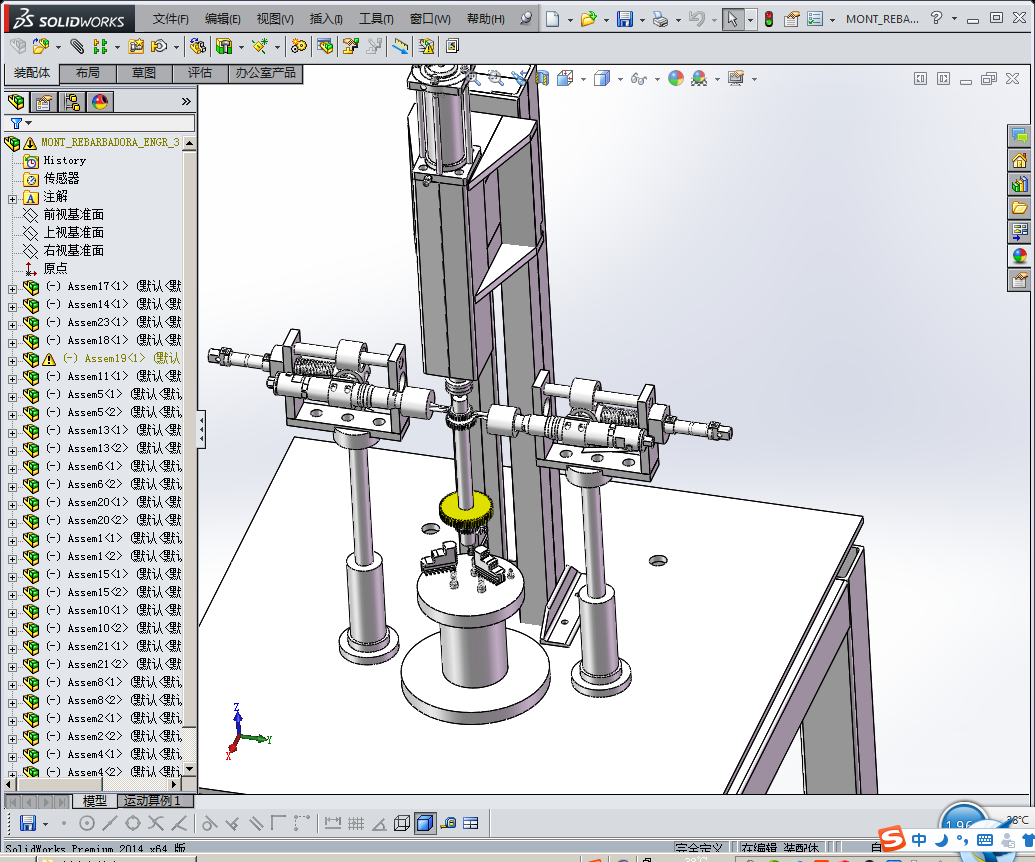Open the Hide/Show Items glasses dropdown
The height and width of the screenshot is (862, 1035).
[638, 78]
